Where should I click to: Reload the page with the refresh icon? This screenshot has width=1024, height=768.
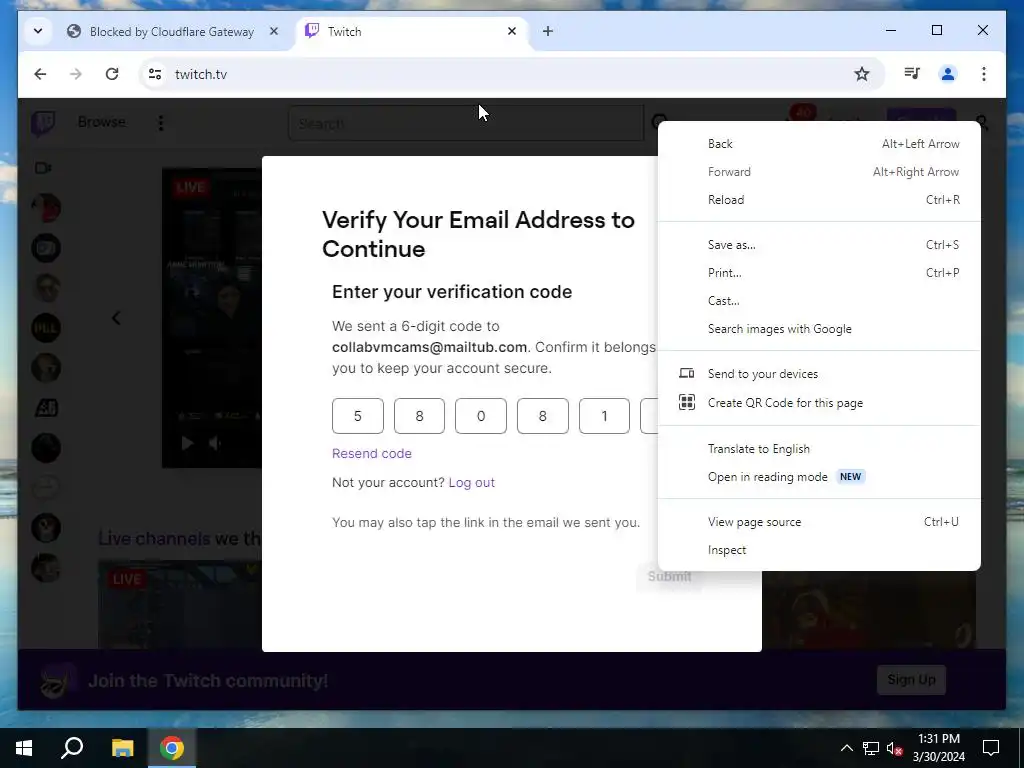[x=112, y=74]
